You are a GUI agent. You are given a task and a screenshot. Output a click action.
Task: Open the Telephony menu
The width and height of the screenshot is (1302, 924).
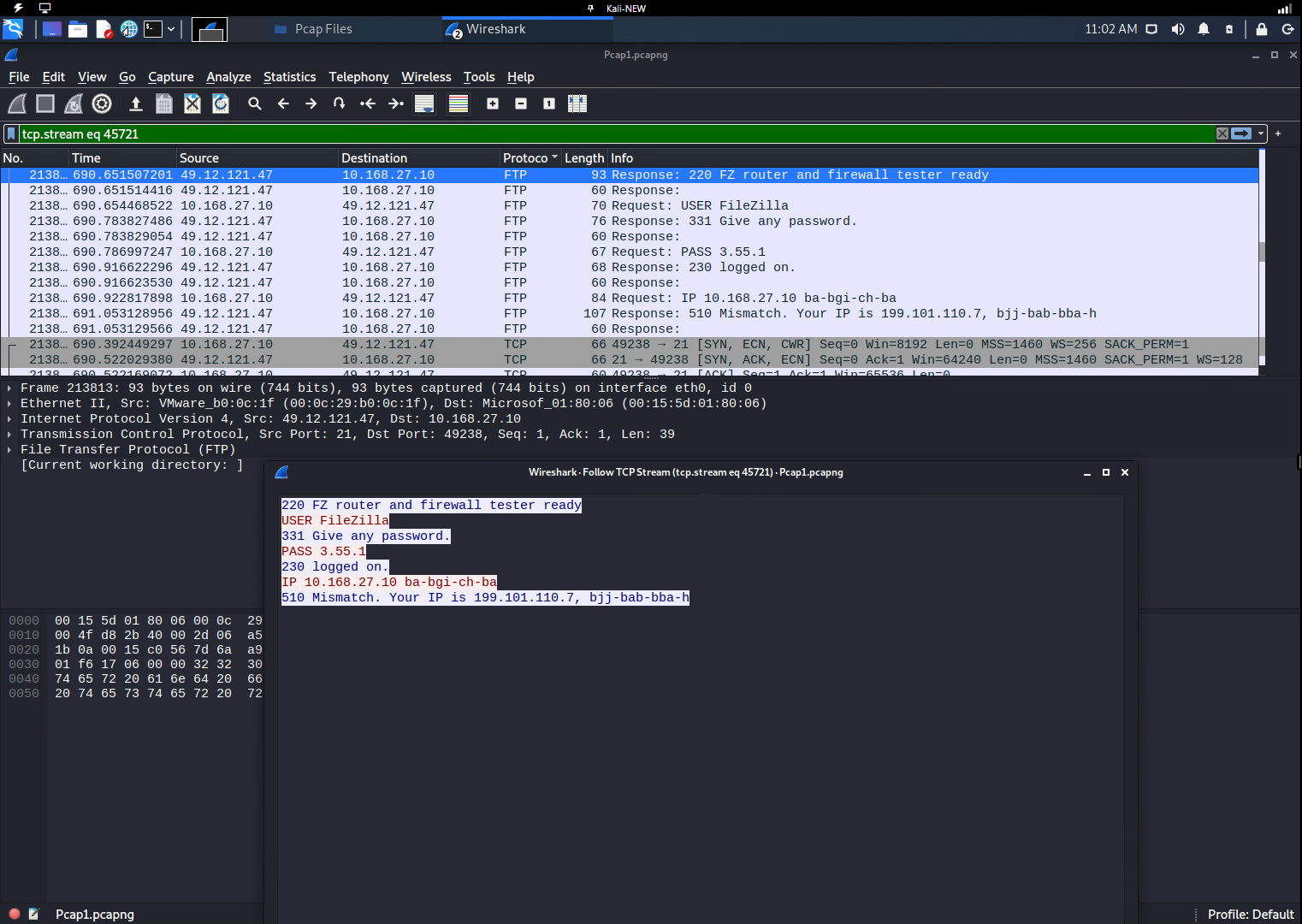point(358,77)
